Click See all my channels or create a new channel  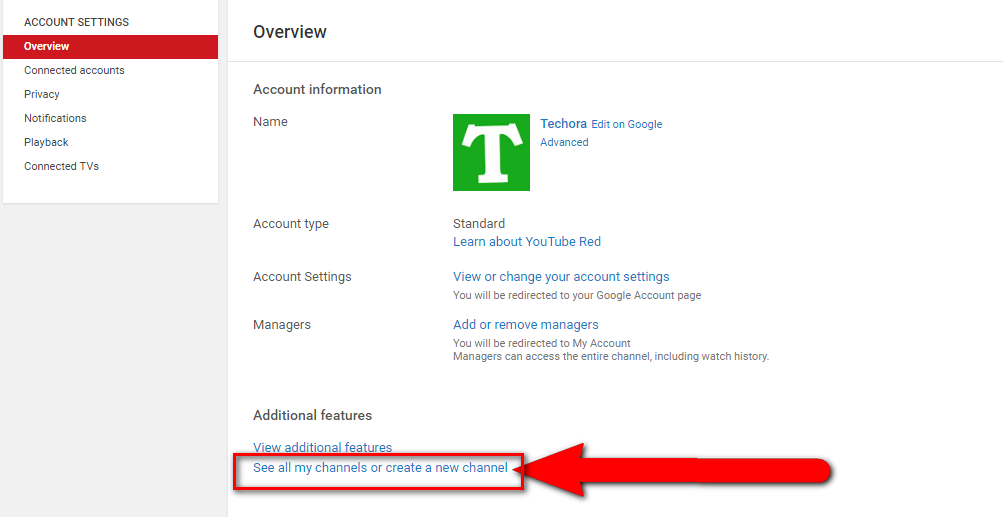pos(380,468)
